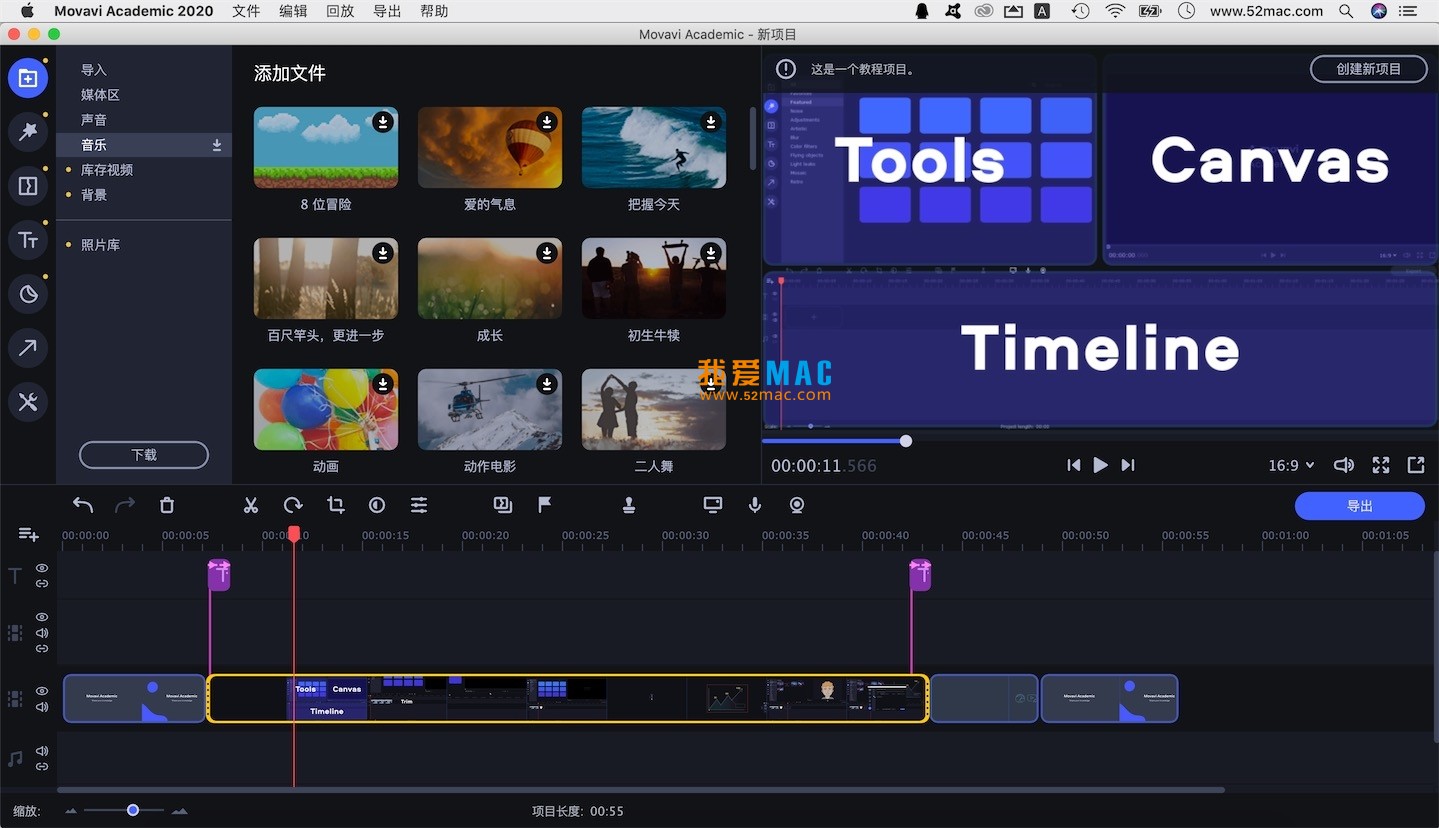
Task: Skip to next frame in preview
Action: coord(1128,465)
